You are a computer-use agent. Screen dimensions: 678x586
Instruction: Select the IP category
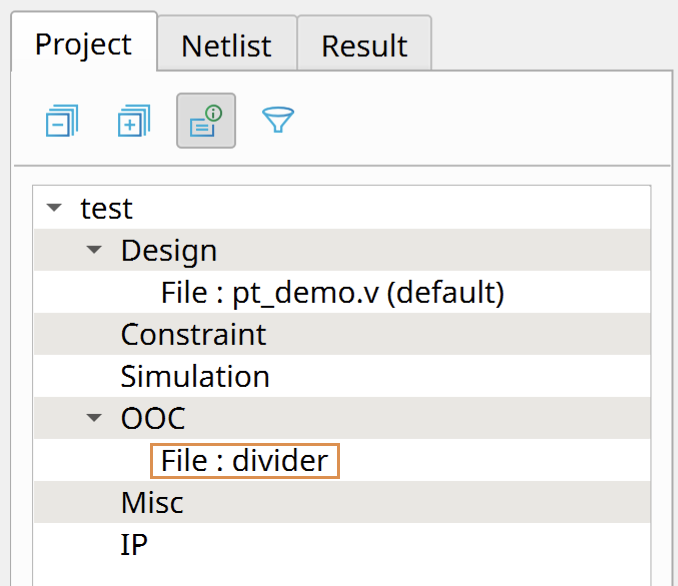tap(135, 544)
